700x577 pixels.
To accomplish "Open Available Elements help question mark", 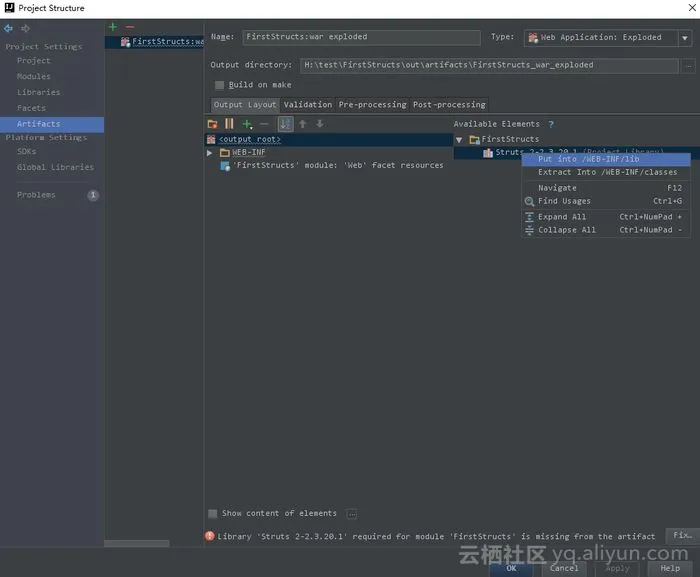I will [551, 124].
